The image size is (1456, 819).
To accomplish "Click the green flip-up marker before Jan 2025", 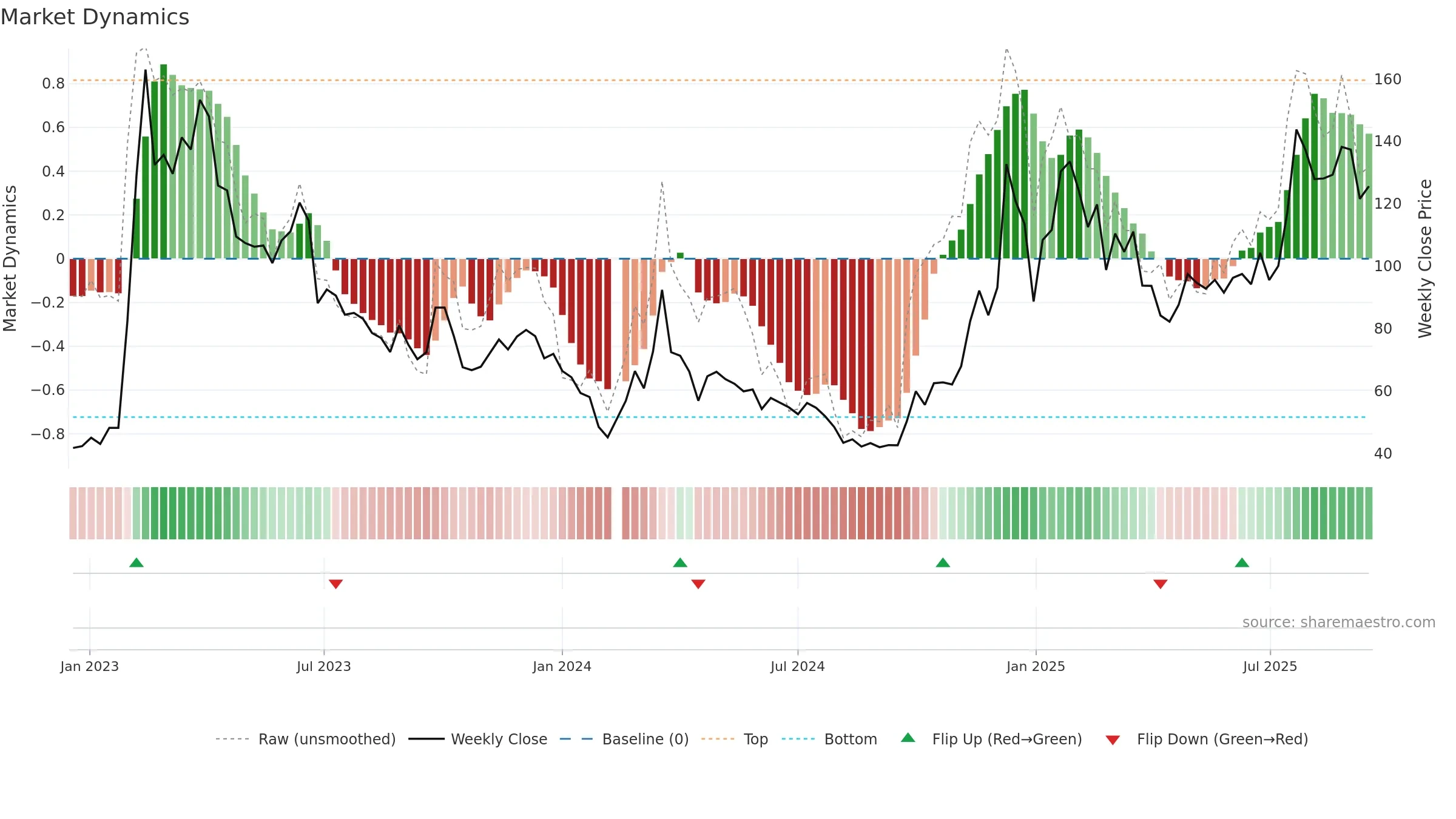I will (943, 562).
